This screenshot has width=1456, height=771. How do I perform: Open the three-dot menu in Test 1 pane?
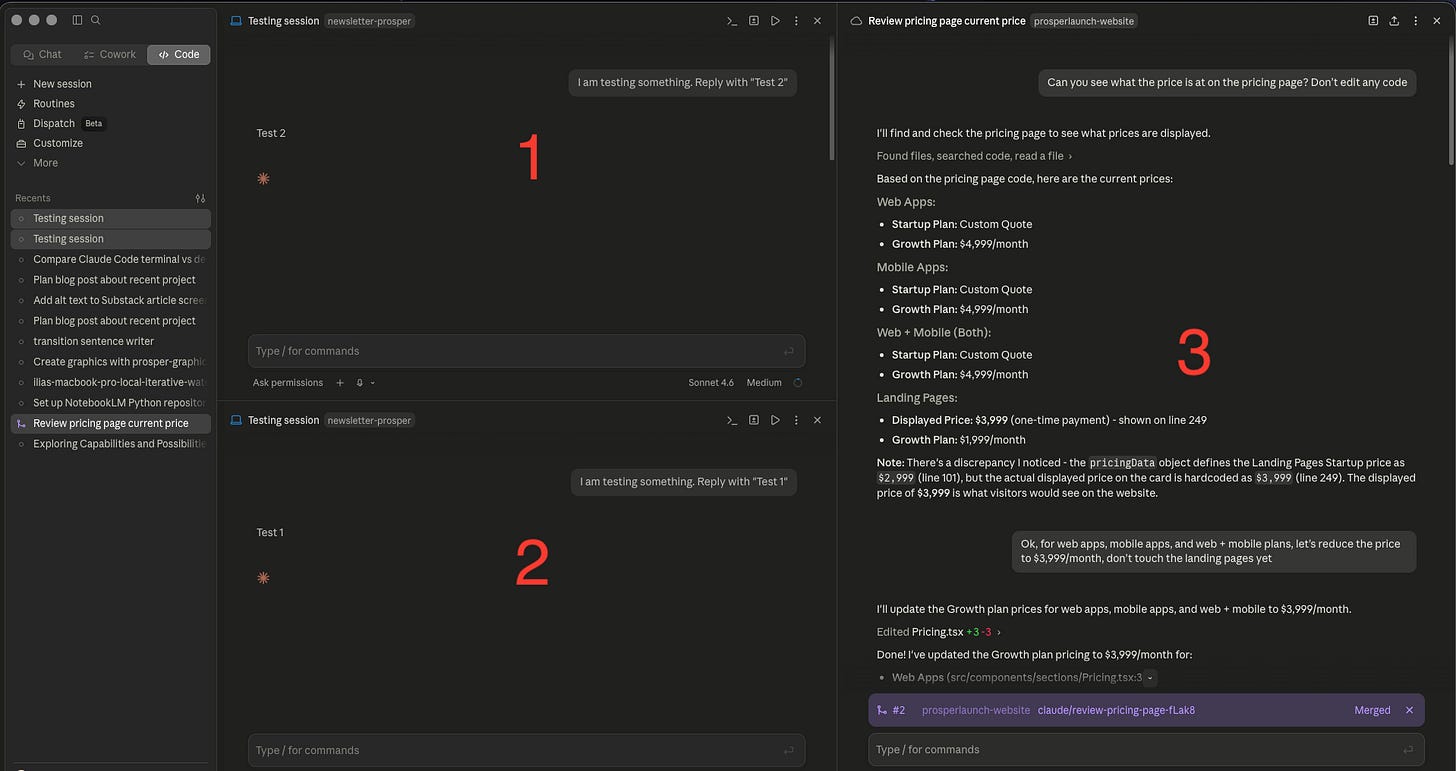coord(796,420)
